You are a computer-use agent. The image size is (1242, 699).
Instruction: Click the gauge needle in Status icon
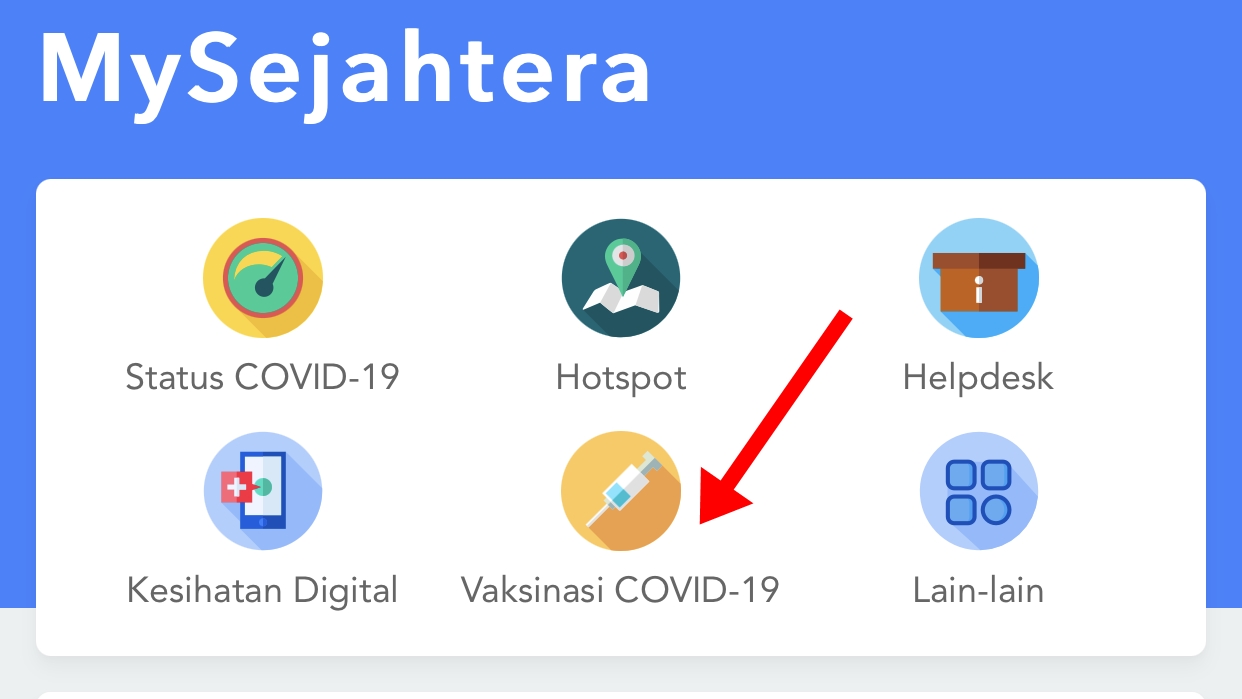click(x=275, y=276)
